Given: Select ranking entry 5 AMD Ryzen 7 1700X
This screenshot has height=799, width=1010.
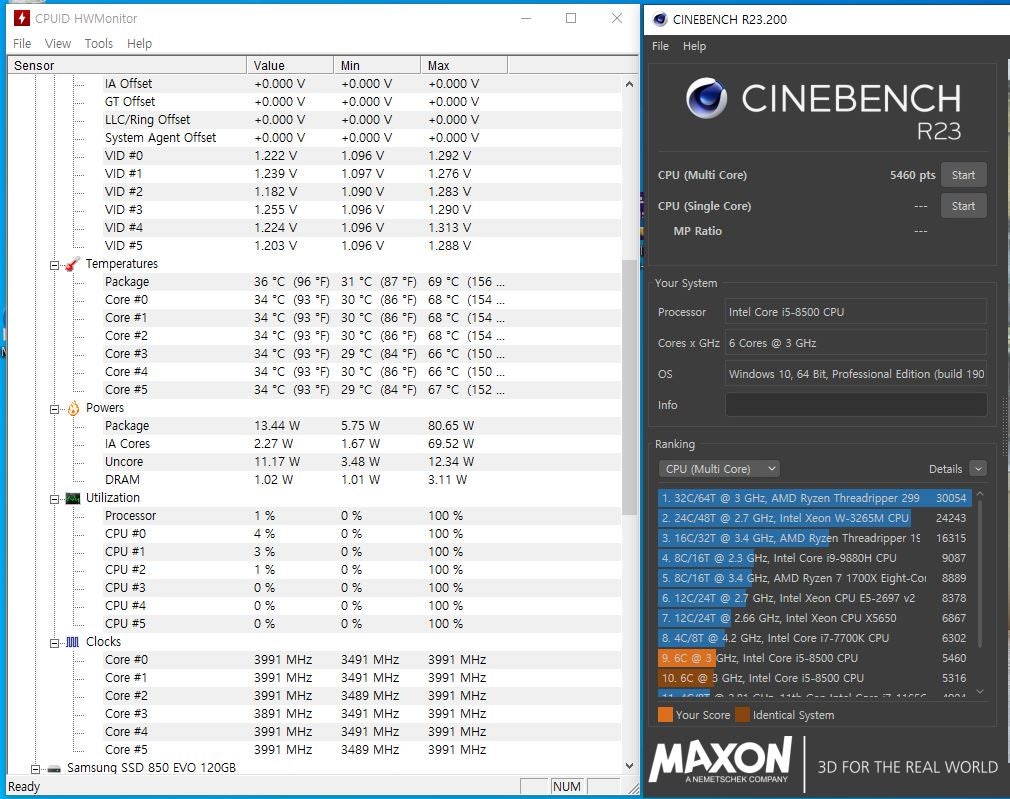Looking at the screenshot, I should tap(814, 578).
